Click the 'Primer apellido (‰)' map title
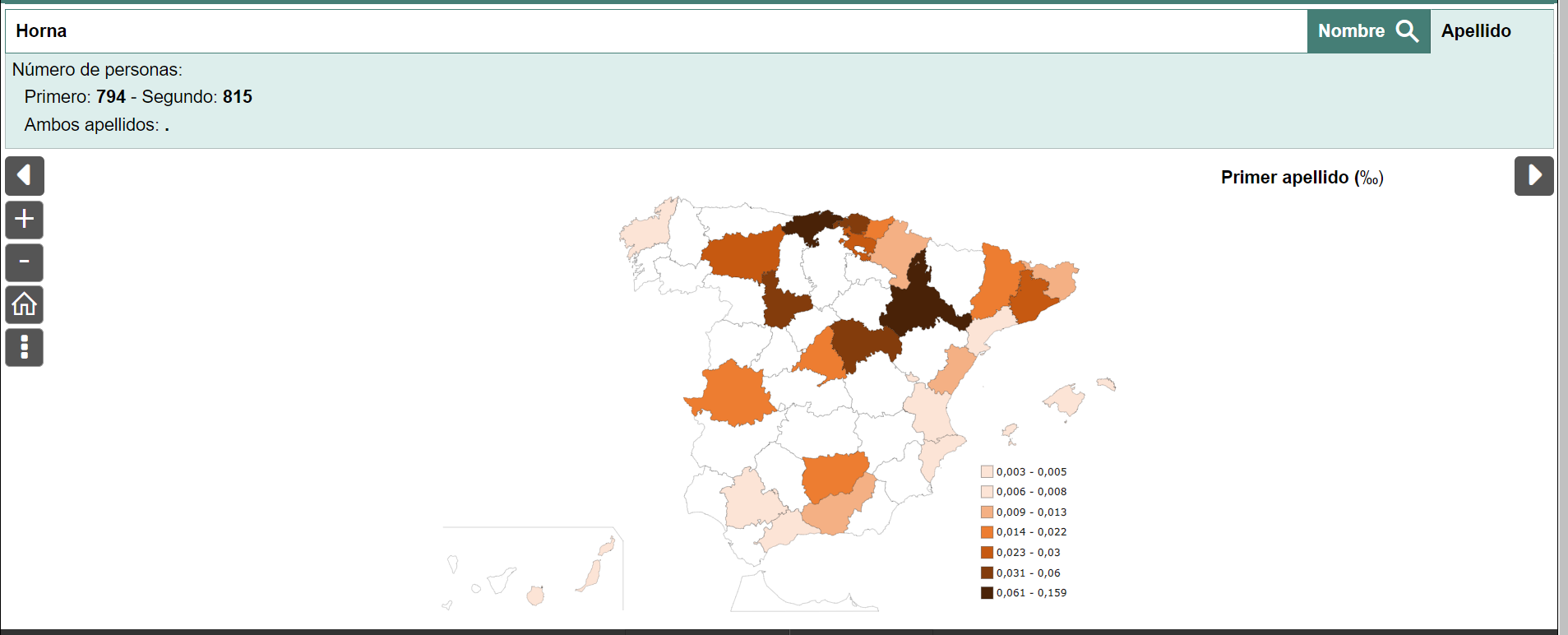 coord(1302,178)
